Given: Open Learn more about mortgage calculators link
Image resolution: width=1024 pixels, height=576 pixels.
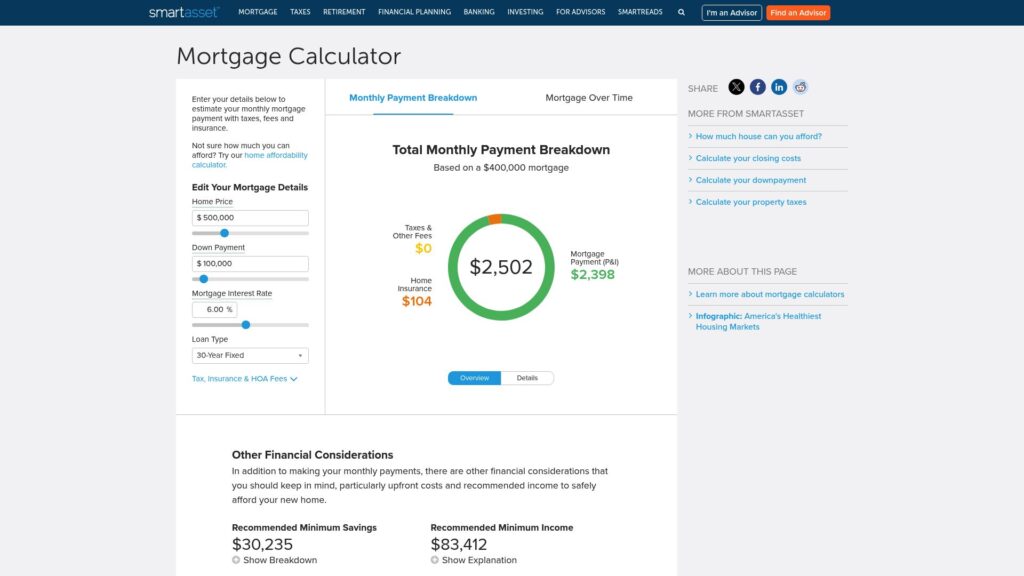Looking at the screenshot, I should [x=769, y=295].
